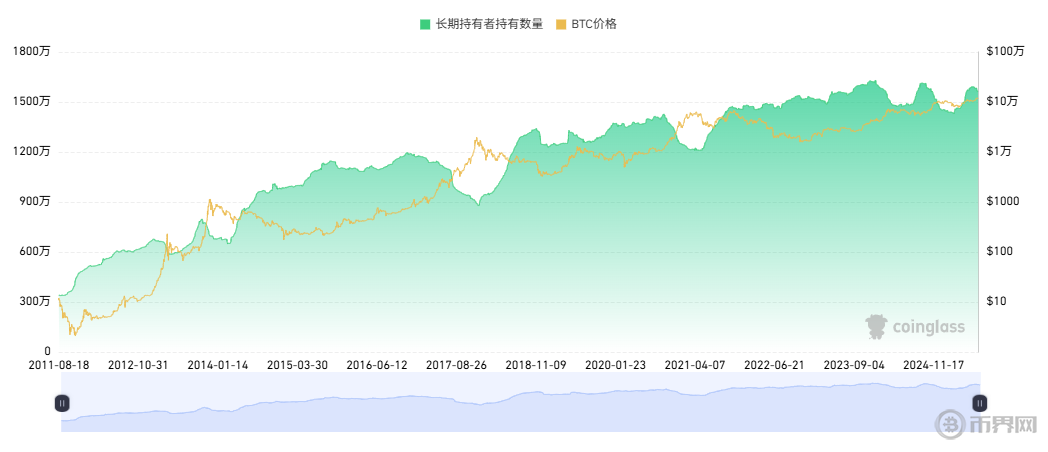Viewport: 1048px width, 452px height.
Task: Click the 币界网 coin logo icon
Action: click(950, 426)
